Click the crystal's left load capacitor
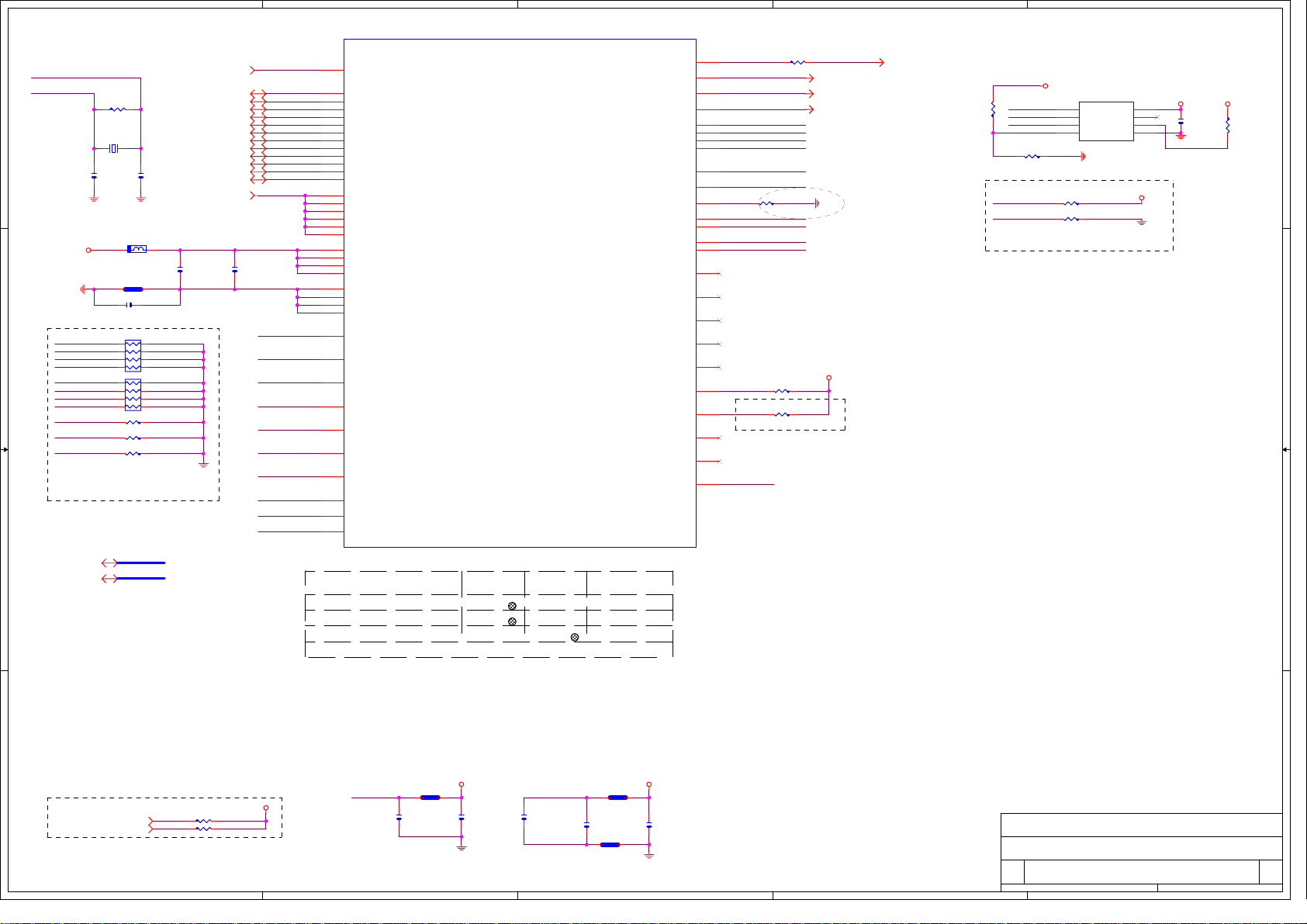 [94, 177]
